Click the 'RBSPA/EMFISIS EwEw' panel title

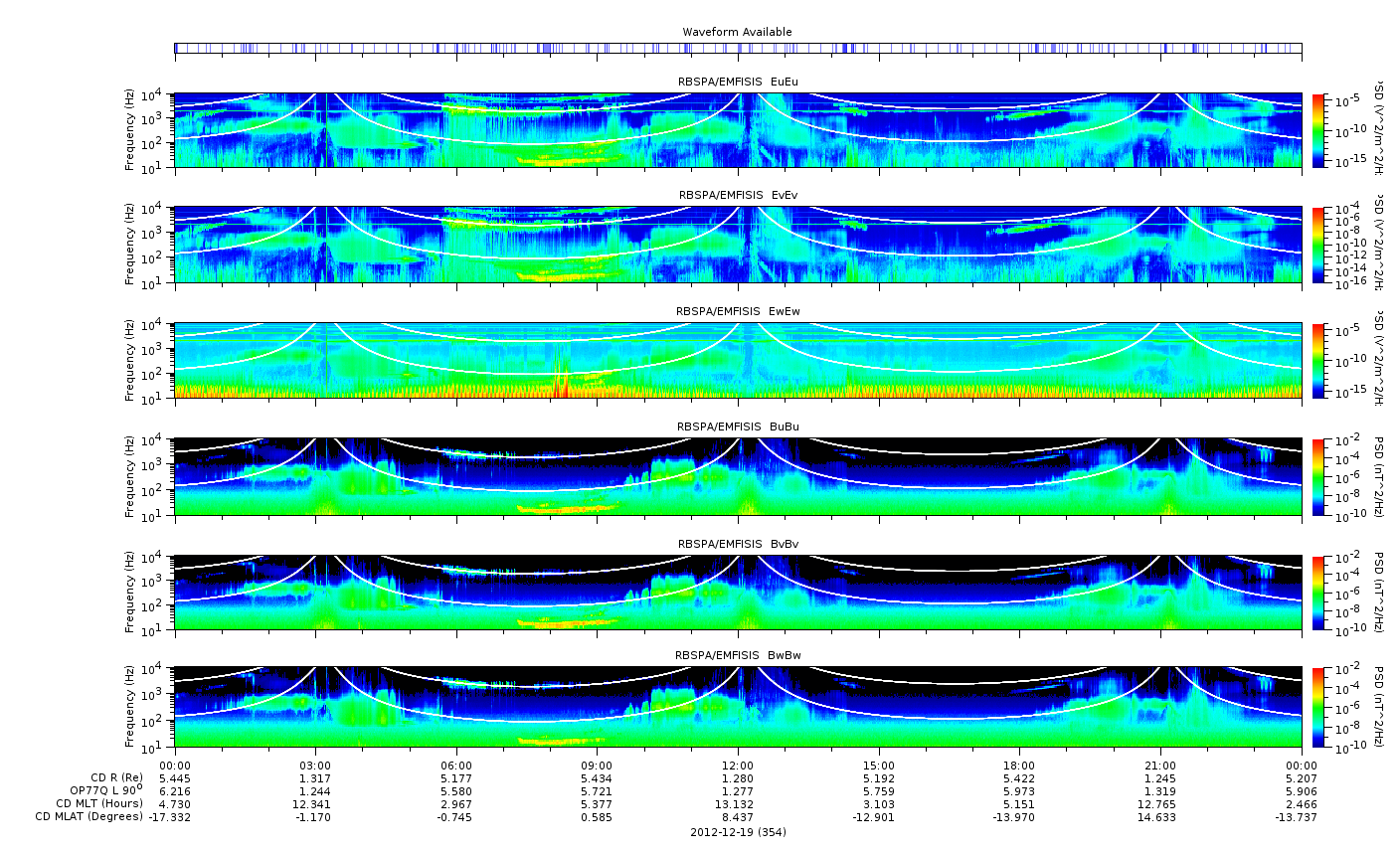[738, 311]
